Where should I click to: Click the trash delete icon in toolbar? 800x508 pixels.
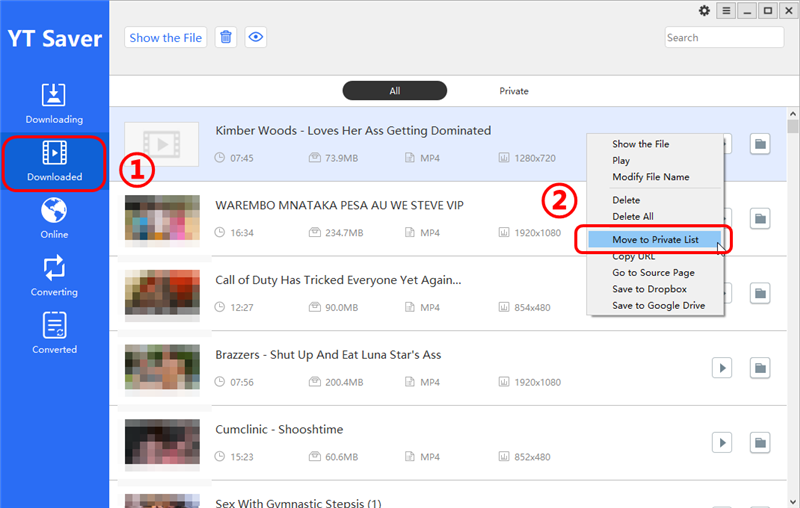click(x=226, y=37)
